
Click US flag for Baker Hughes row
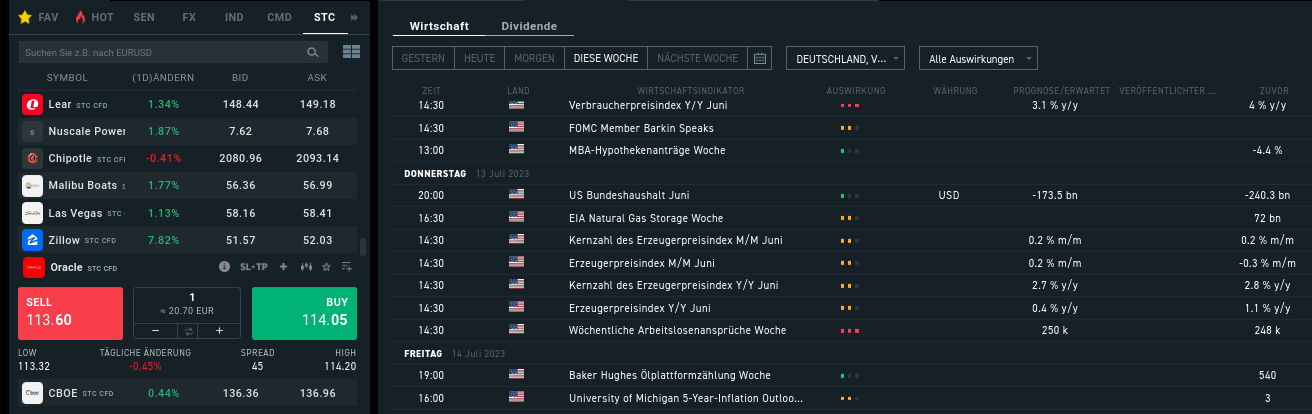click(x=516, y=375)
